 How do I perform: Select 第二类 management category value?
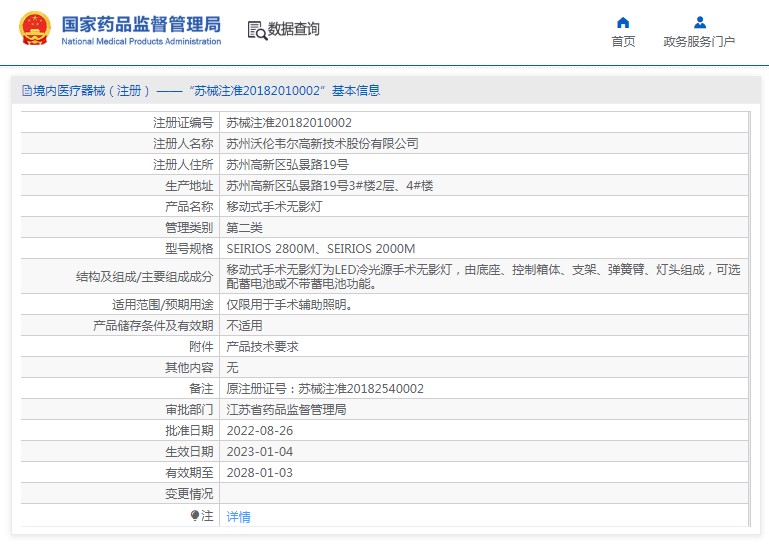(244, 228)
